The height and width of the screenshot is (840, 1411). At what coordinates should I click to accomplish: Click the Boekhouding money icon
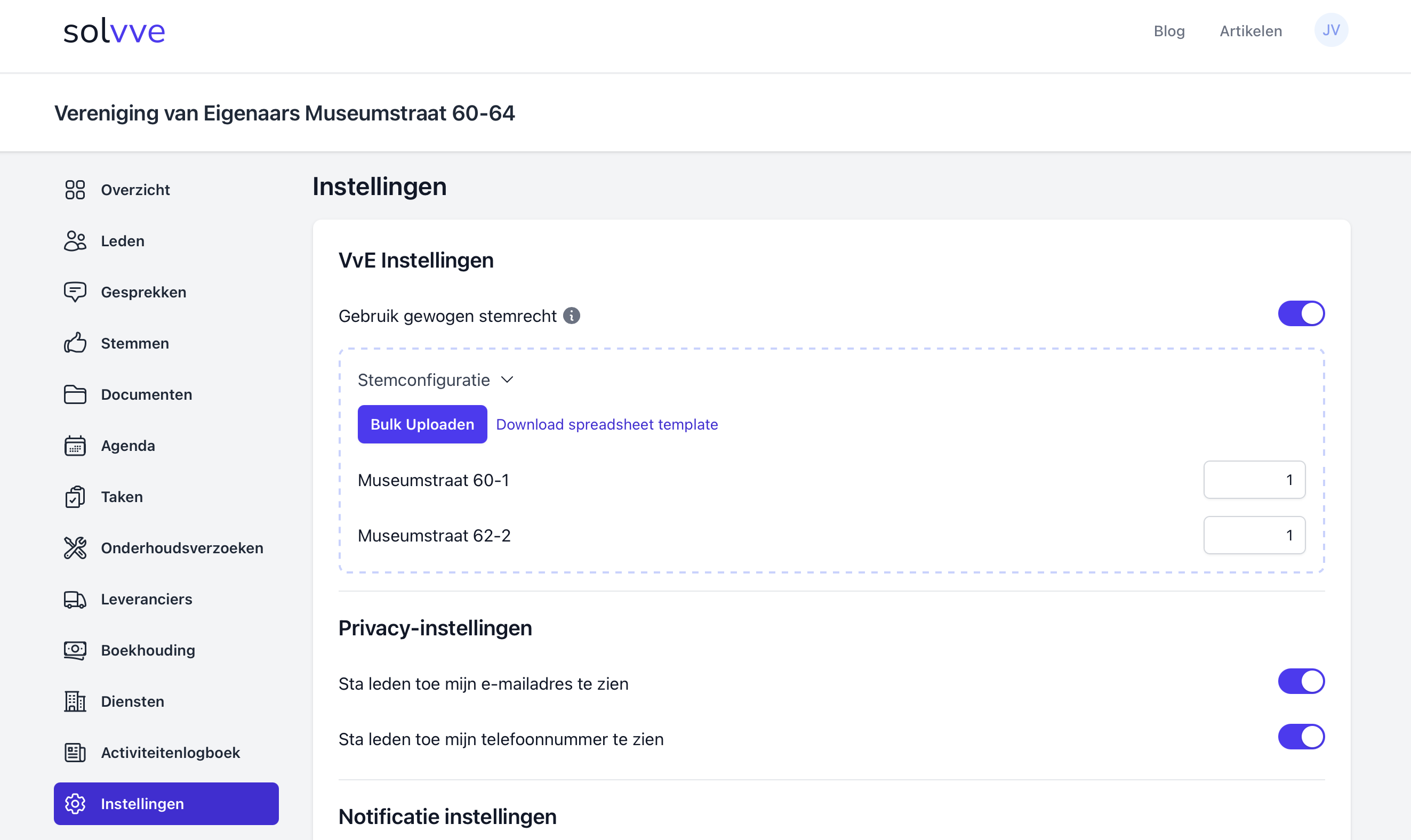pos(75,650)
